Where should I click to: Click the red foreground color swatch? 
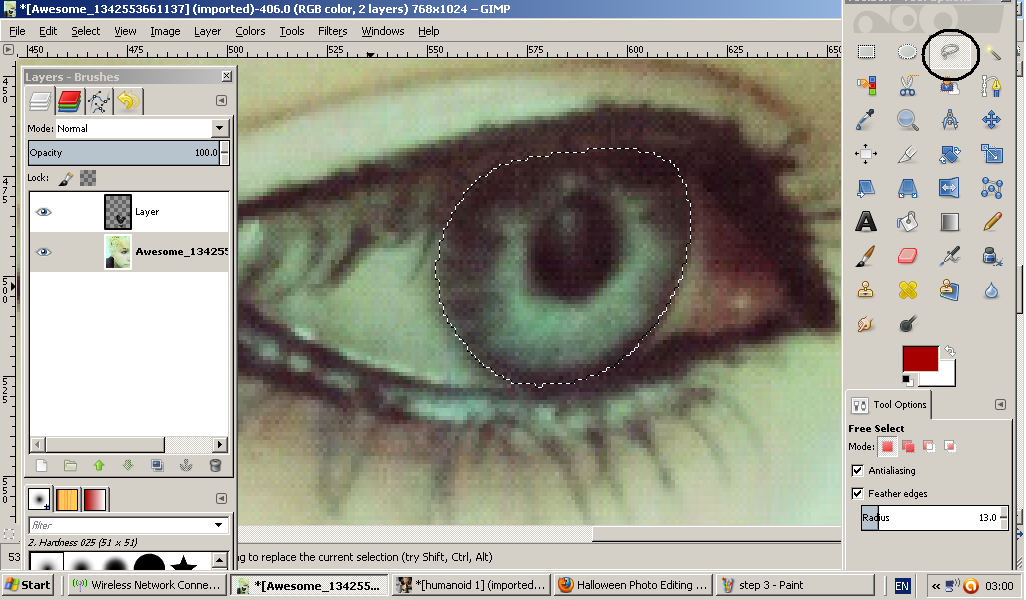click(919, 360)
